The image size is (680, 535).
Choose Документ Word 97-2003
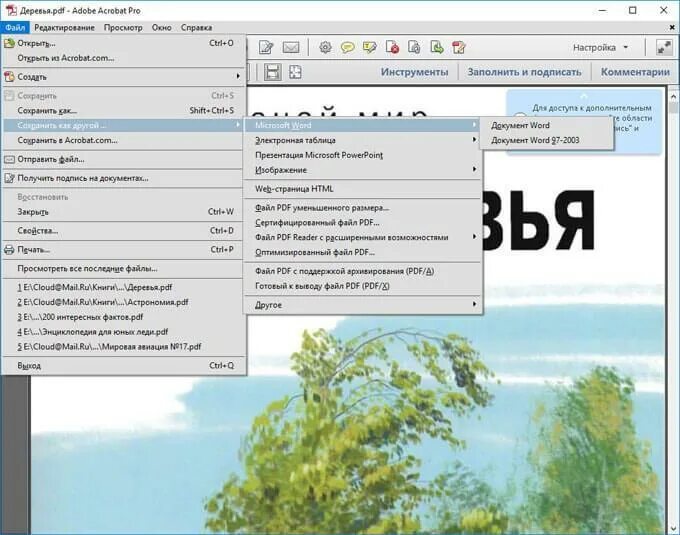point(546,140)
